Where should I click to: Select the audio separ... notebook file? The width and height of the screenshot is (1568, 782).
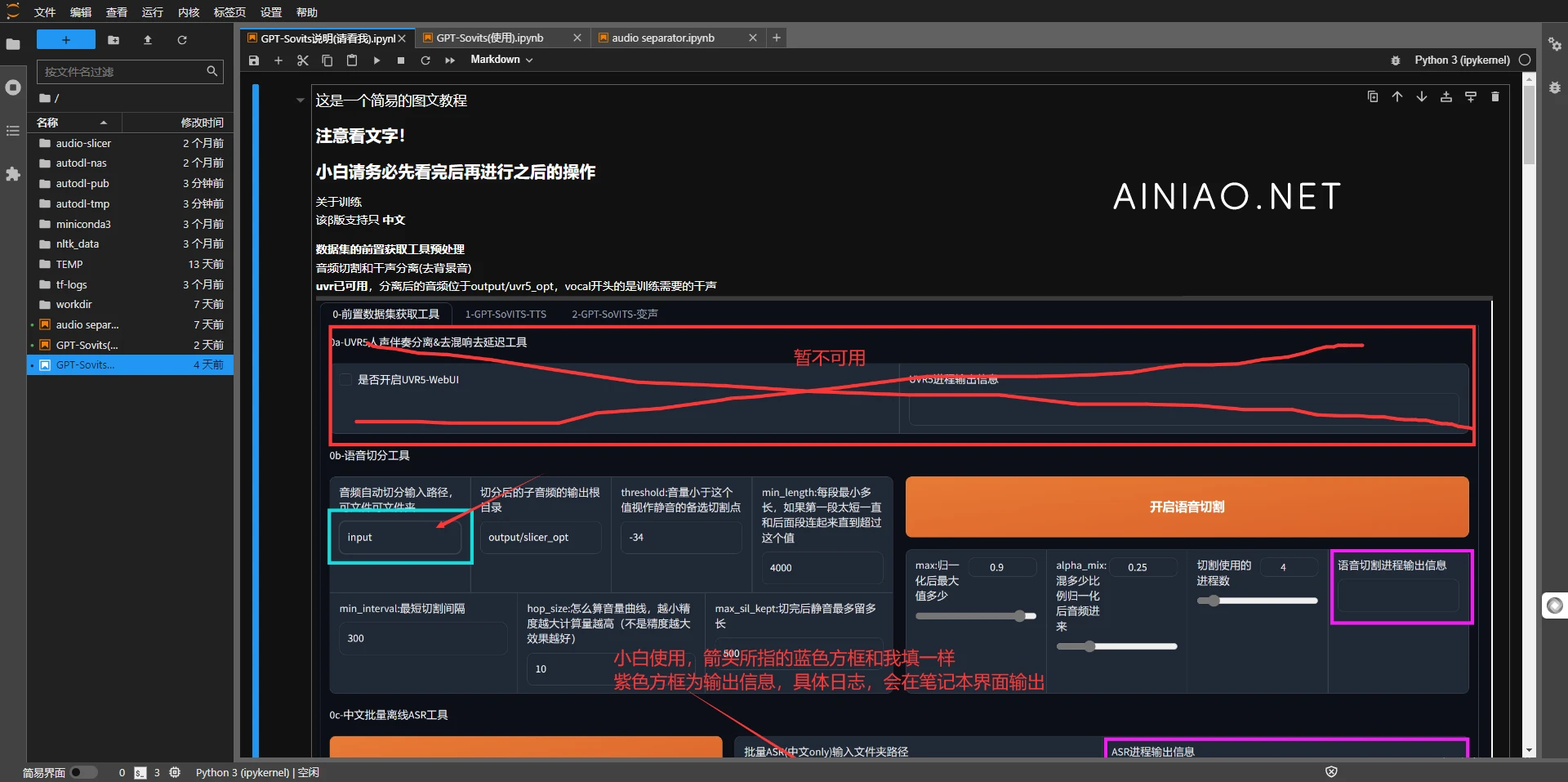131,324
